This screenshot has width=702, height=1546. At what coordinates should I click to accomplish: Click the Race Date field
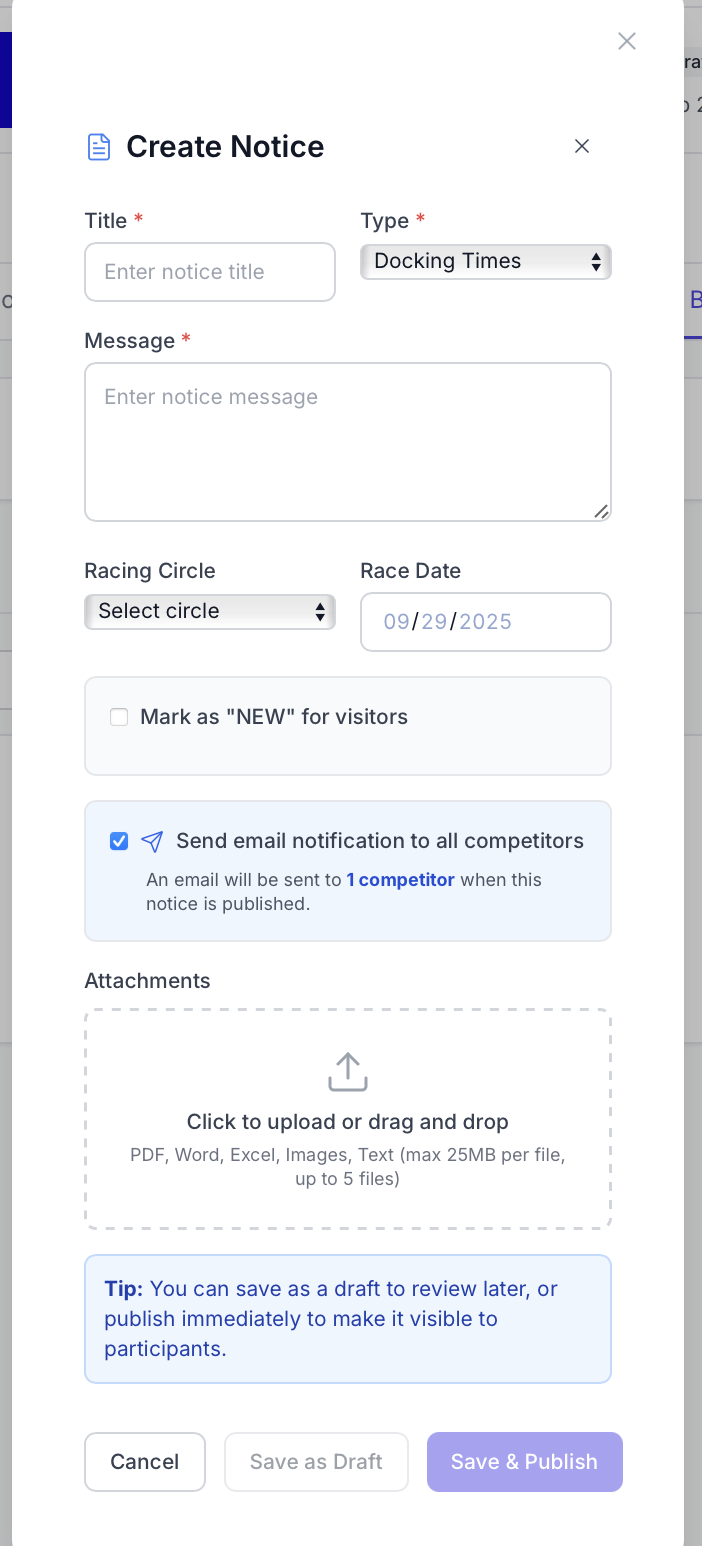[486, 622]
